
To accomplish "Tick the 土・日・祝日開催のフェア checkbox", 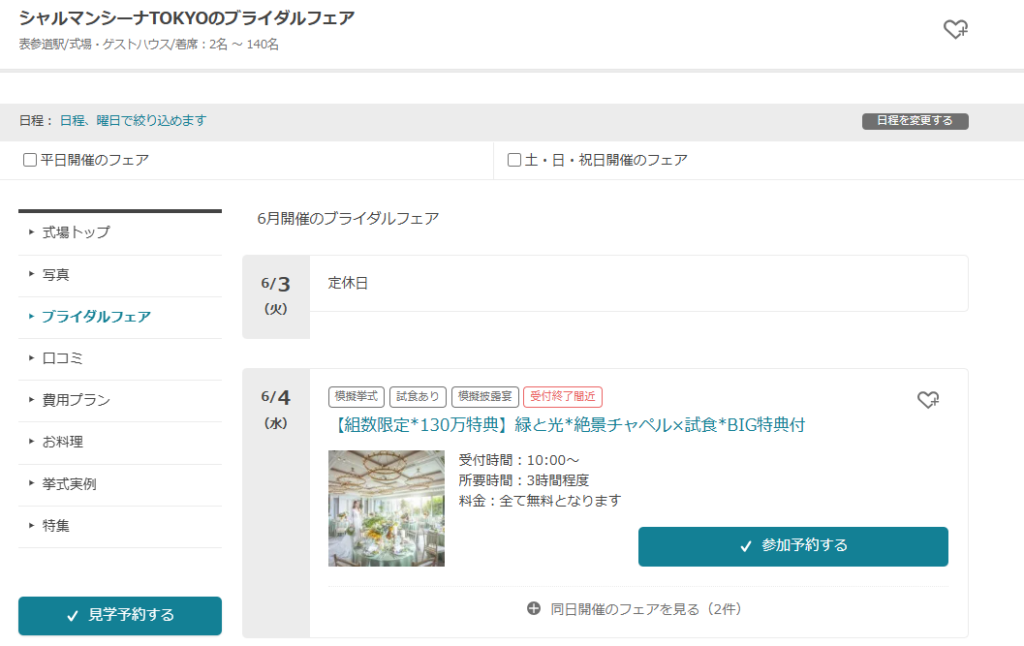I will (514, 160).
